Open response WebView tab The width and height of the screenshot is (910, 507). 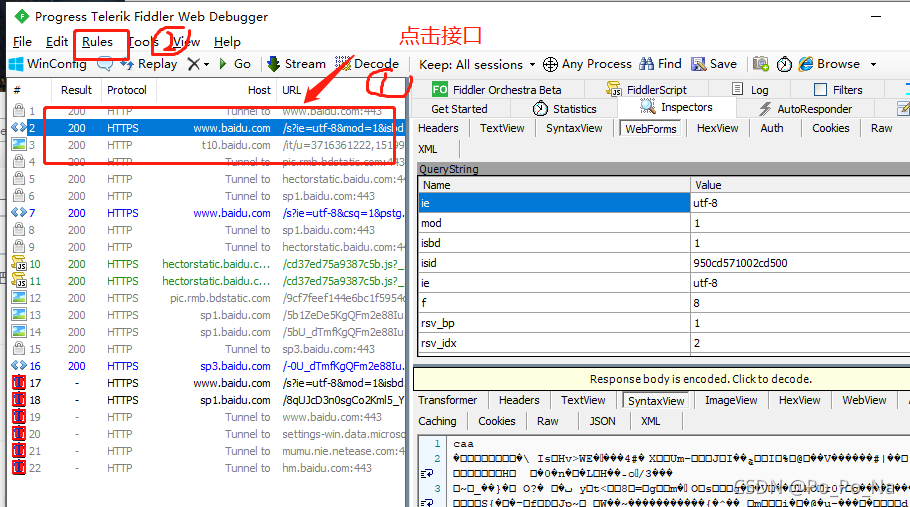click(864, 400)
